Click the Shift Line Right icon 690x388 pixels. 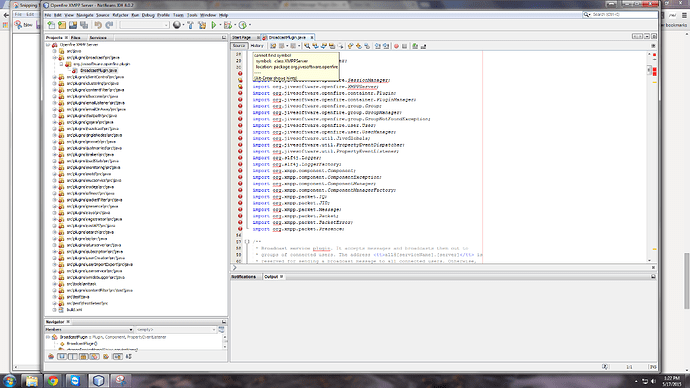tap(386, 46)
